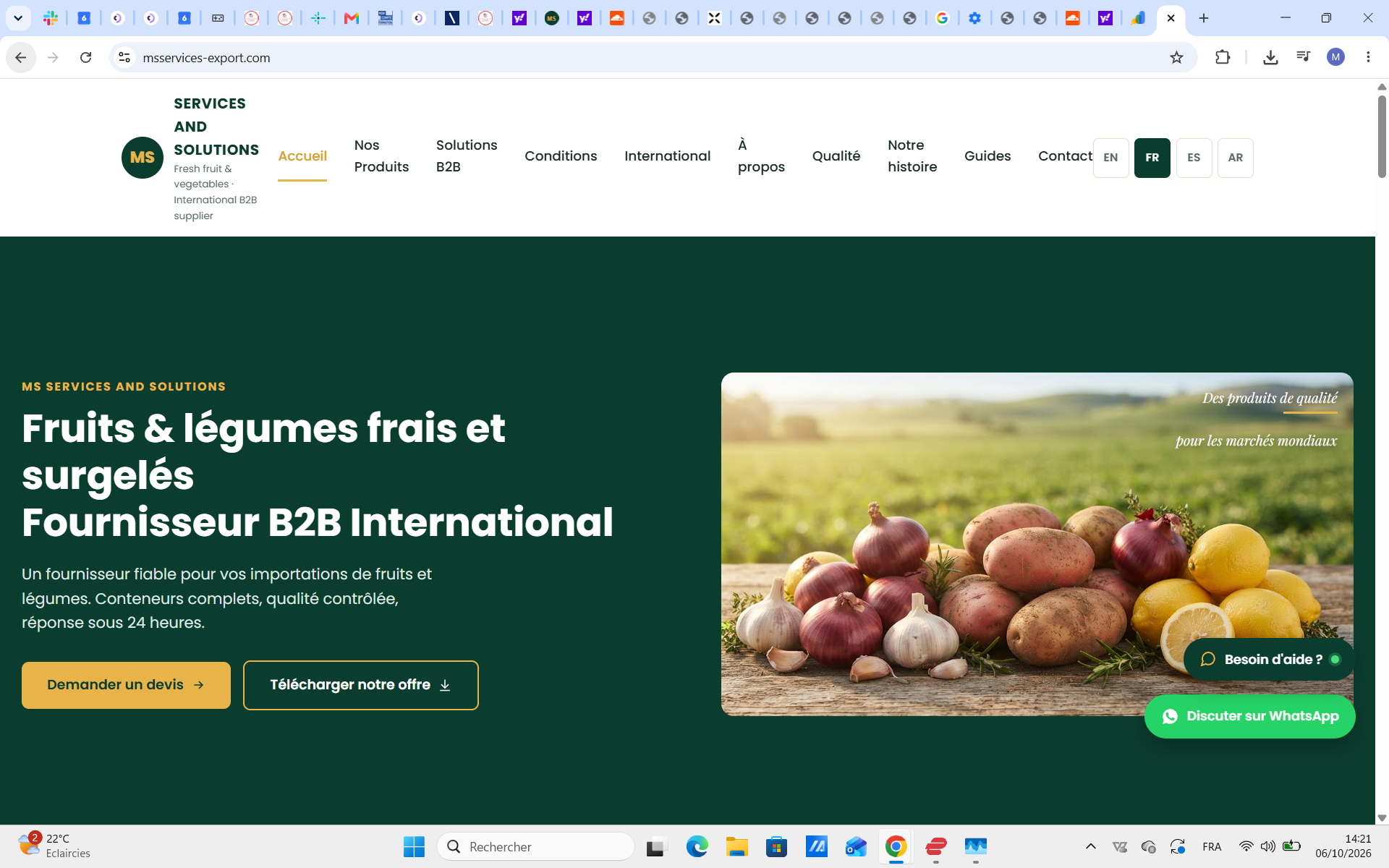This screenshot has width=1389, height=868.
Task: Click Télécharger notre offre button
Action: click(x=360, y=685)
